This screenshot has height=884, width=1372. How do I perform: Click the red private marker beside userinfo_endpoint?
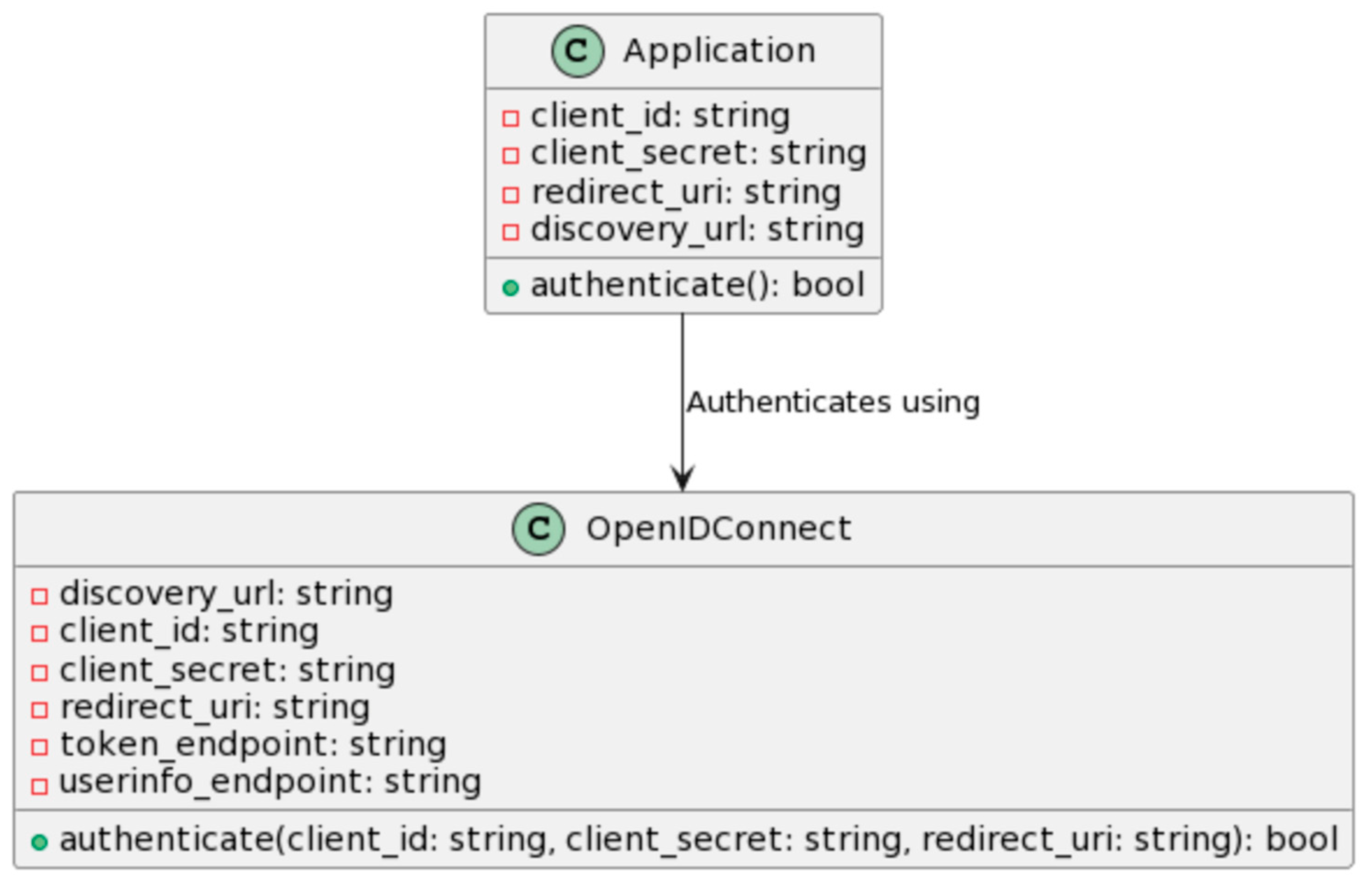[40, 785]
